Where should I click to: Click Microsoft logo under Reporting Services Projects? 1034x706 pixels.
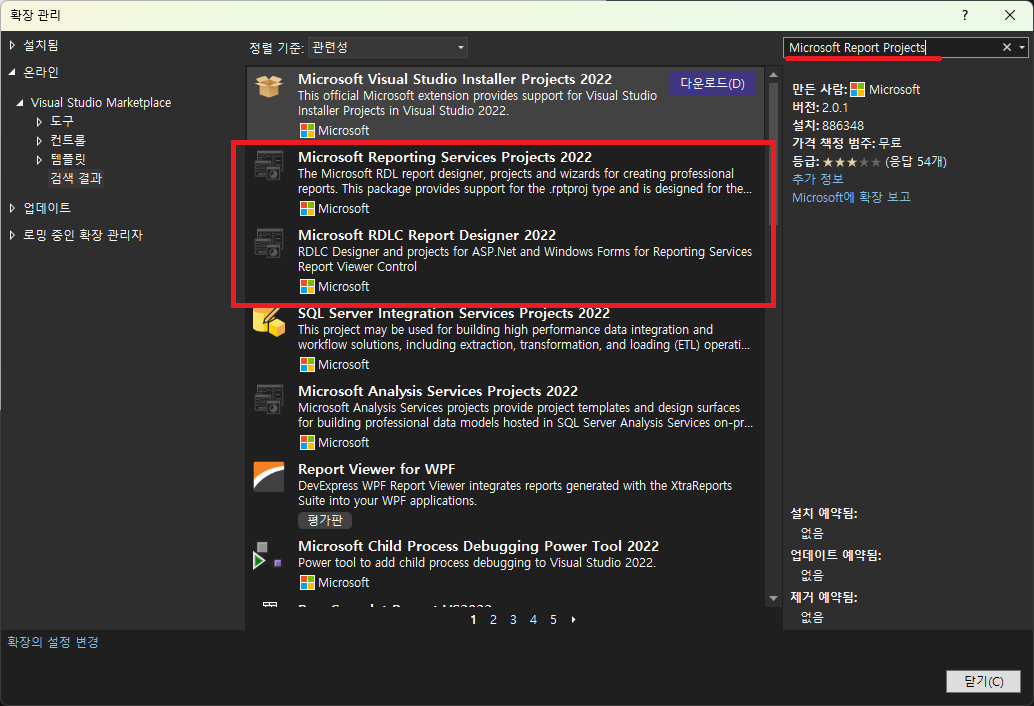[x=307, y=208]
